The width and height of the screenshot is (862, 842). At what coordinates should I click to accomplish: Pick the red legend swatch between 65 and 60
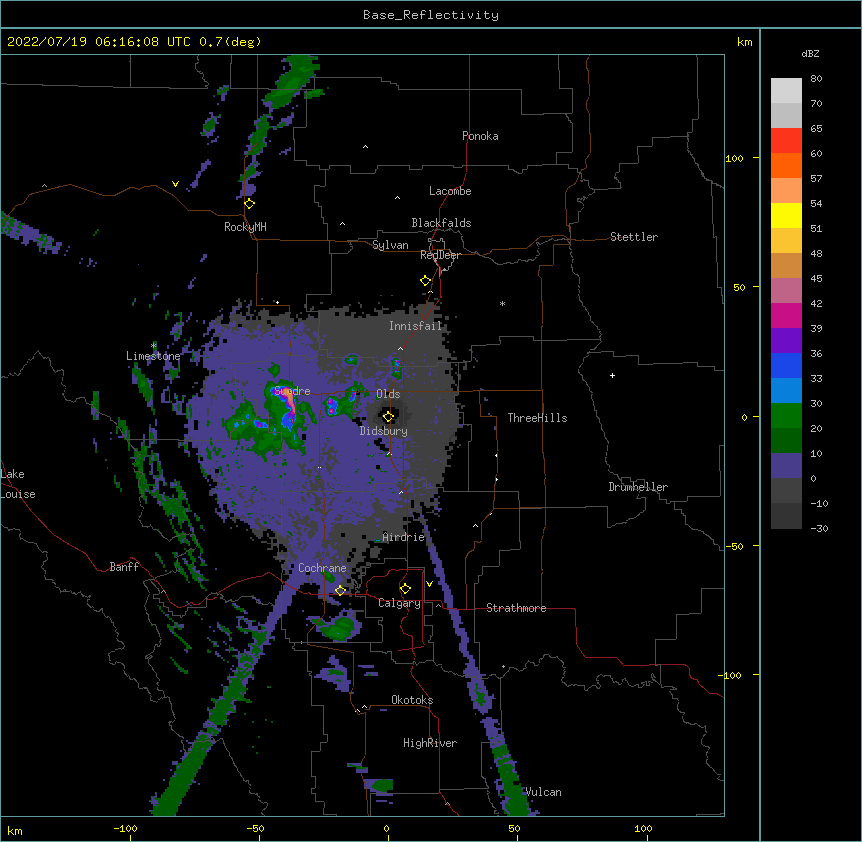click(786, 141)
